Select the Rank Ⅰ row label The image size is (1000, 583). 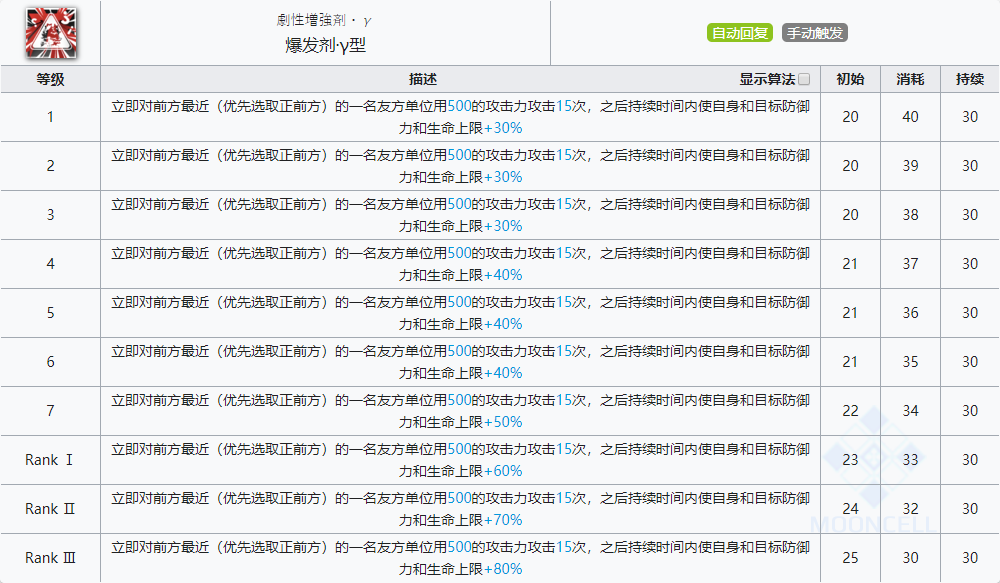pyautogui.click(x=49, y=460)
